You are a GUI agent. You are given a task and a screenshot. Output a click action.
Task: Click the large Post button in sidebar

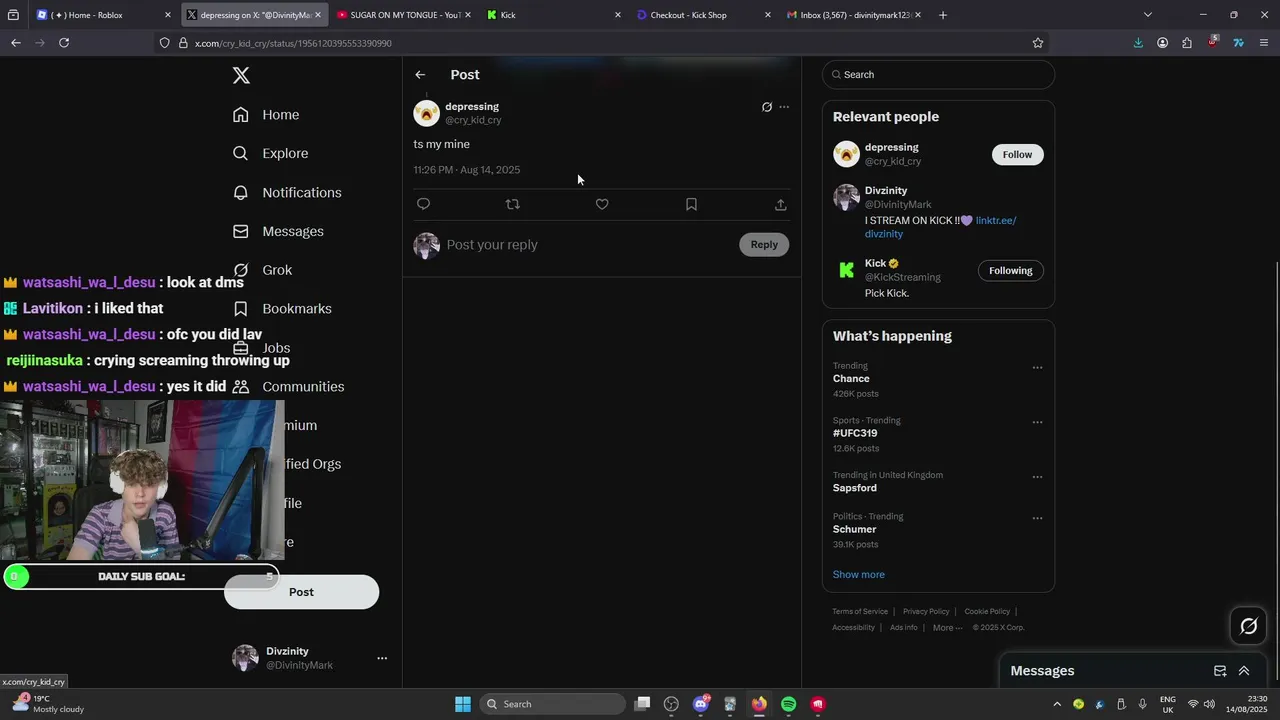pos(301,592)
